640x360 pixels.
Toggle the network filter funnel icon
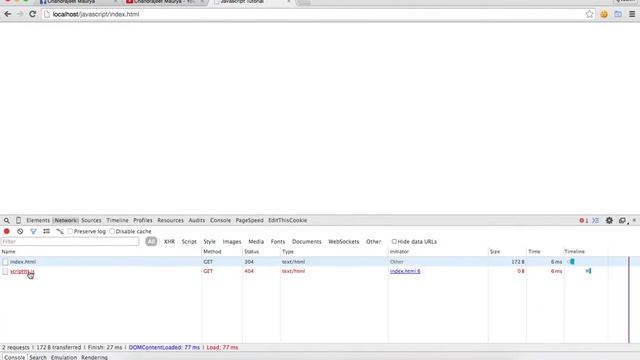coord(33,231)
